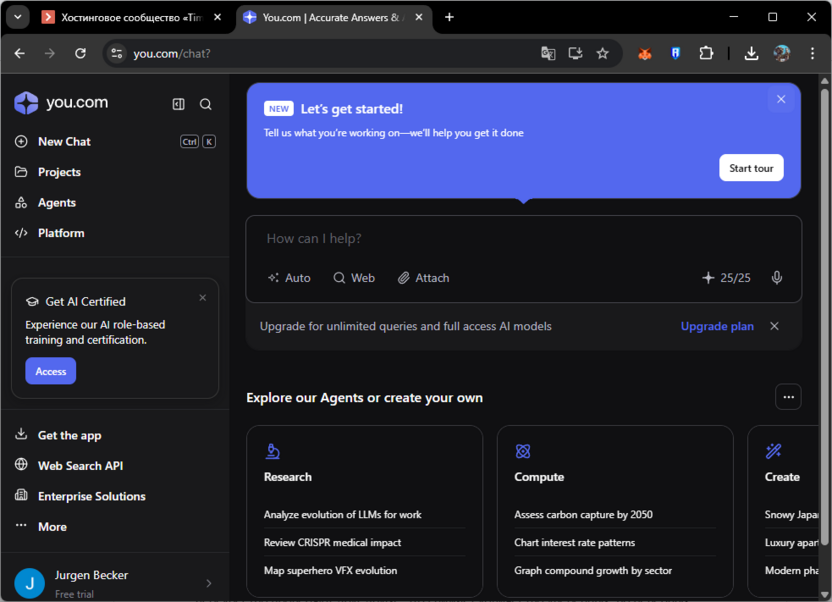Dismiss the upgrade plan notice
Image resolution: width=832 pixels, height=602 pixels.
click(775, 326)
